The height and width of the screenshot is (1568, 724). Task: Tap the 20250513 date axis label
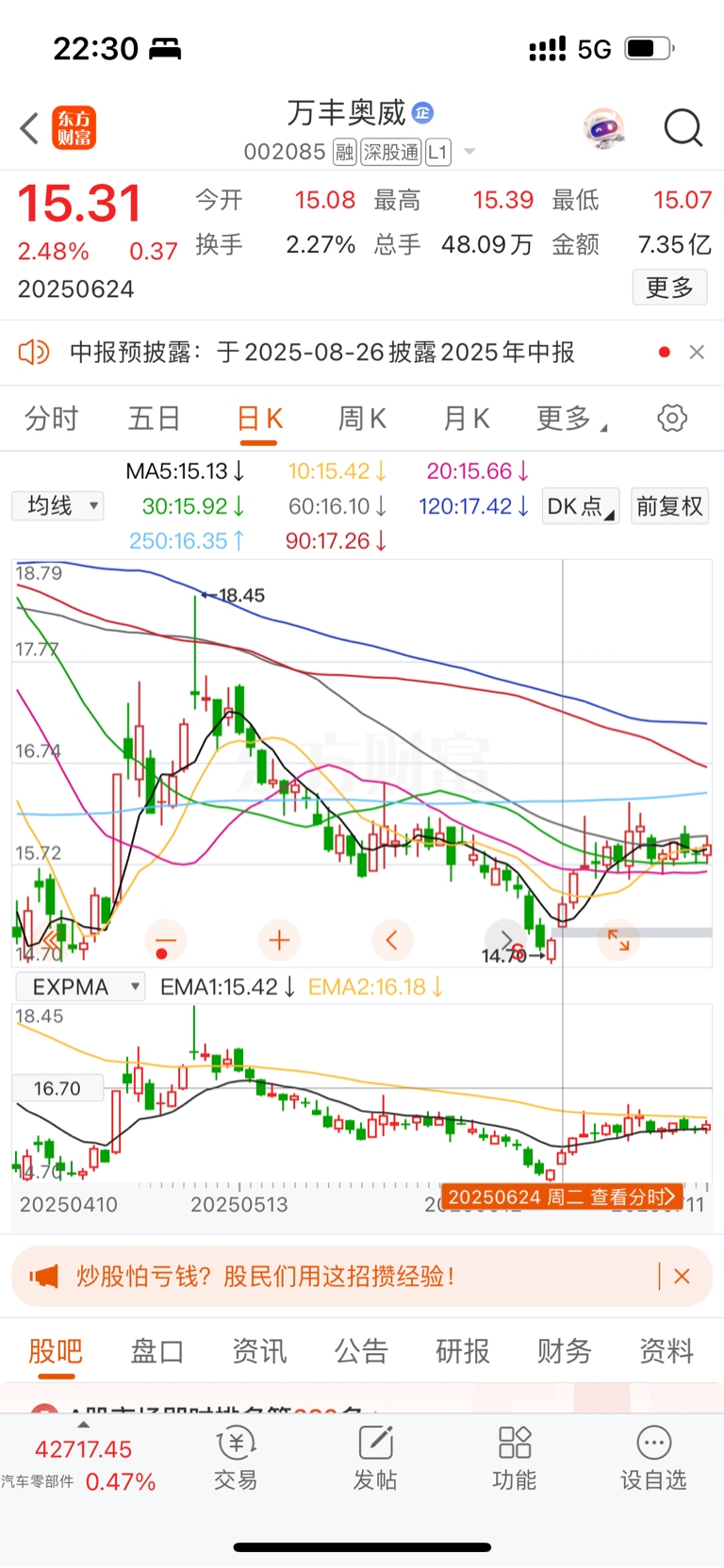coord(239,1204)
